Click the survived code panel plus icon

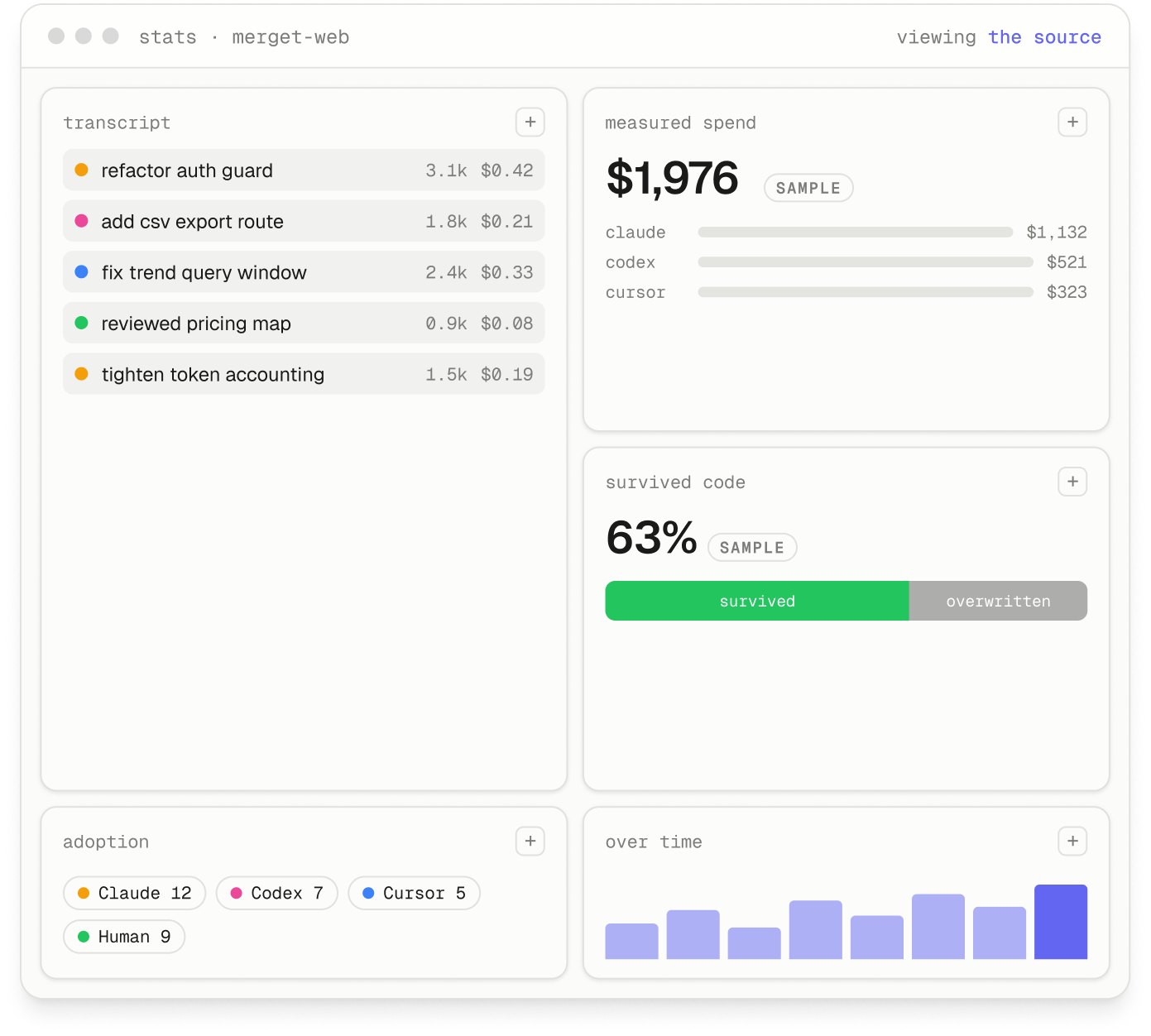pyautogui.click(x=1072, y=482)
